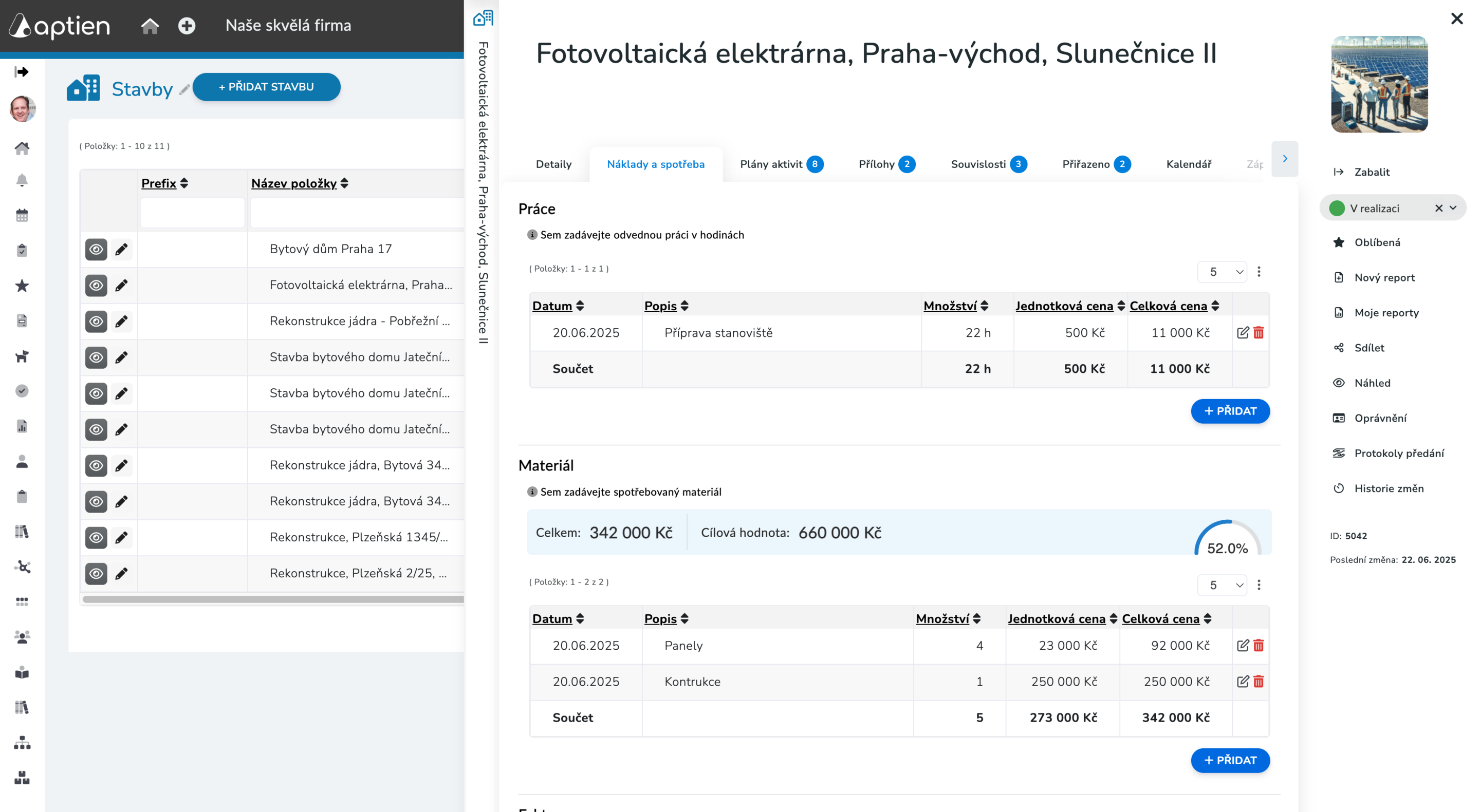Click the green V realizaci status dot
Screen dimensions: 1480x812
click(x=1337, y=208)
